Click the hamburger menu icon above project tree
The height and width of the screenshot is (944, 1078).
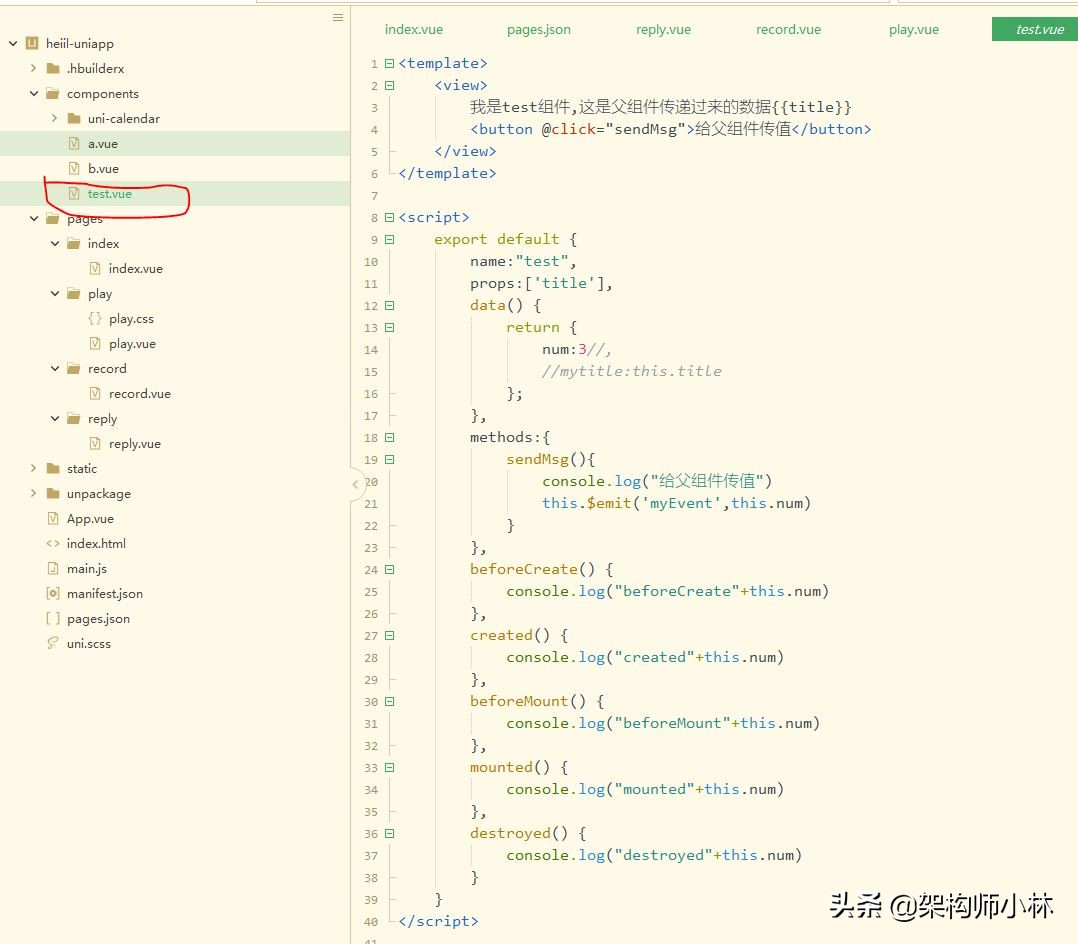pyautogui.click(x=338, y=18)
